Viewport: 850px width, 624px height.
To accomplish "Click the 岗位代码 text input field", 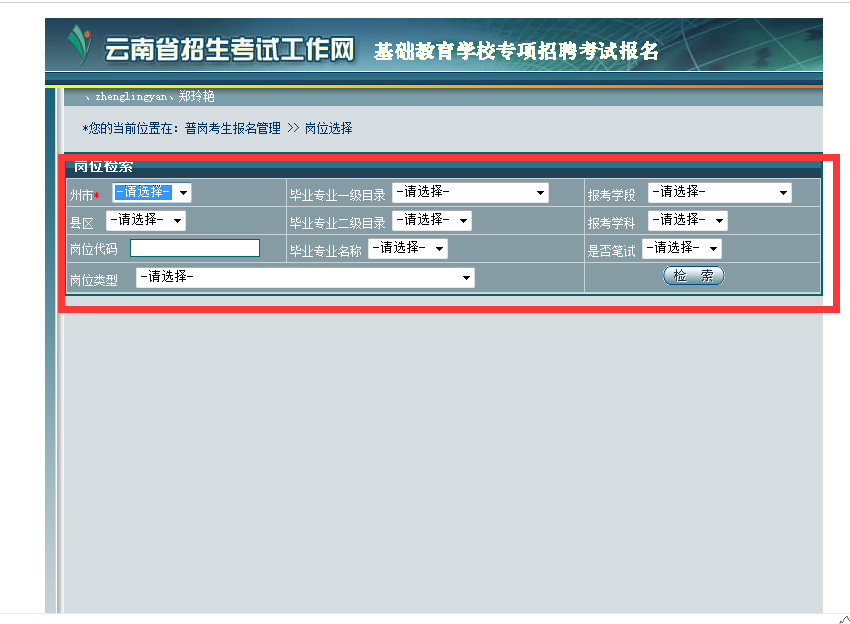I will [x=195, y=248].
